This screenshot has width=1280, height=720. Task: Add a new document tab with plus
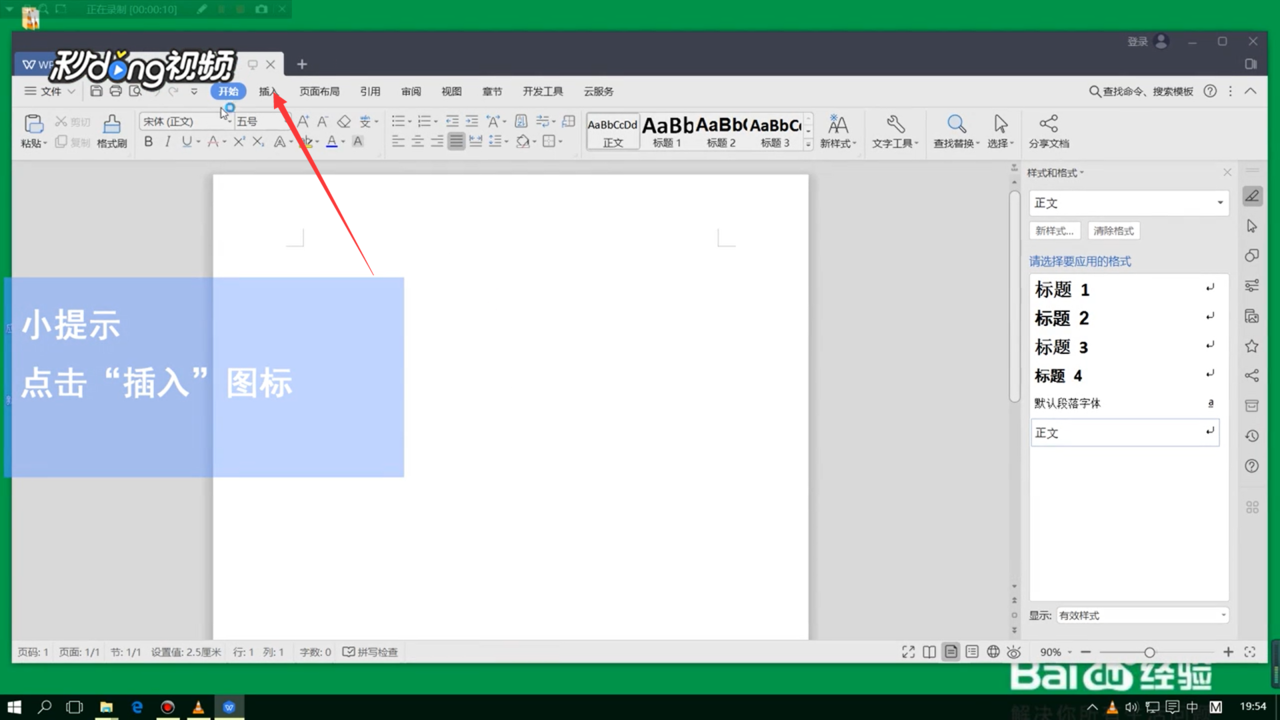coord(301,64)
